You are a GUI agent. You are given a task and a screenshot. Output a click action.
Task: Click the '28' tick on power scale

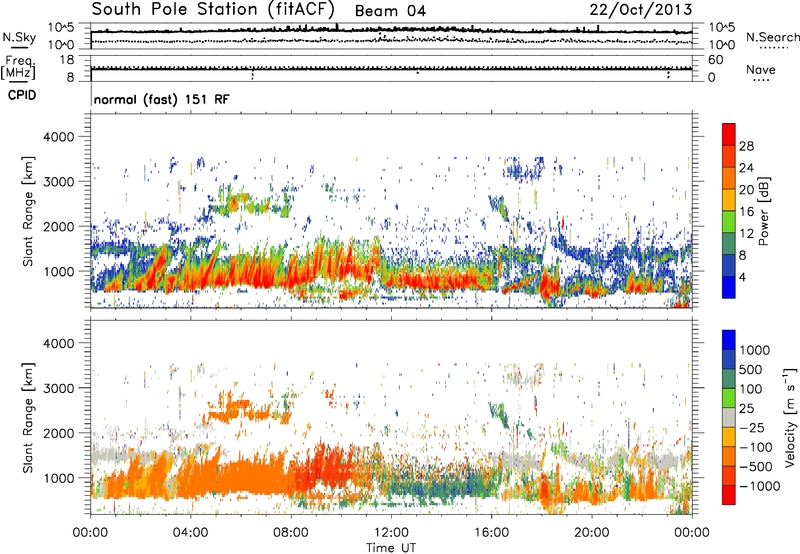click(x=746, y=146)
